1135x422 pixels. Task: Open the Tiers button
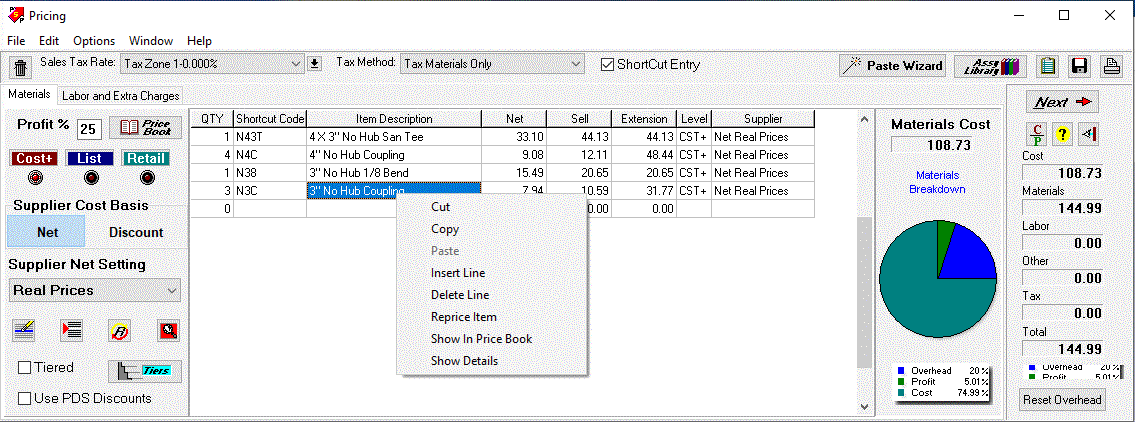(145, 371)
